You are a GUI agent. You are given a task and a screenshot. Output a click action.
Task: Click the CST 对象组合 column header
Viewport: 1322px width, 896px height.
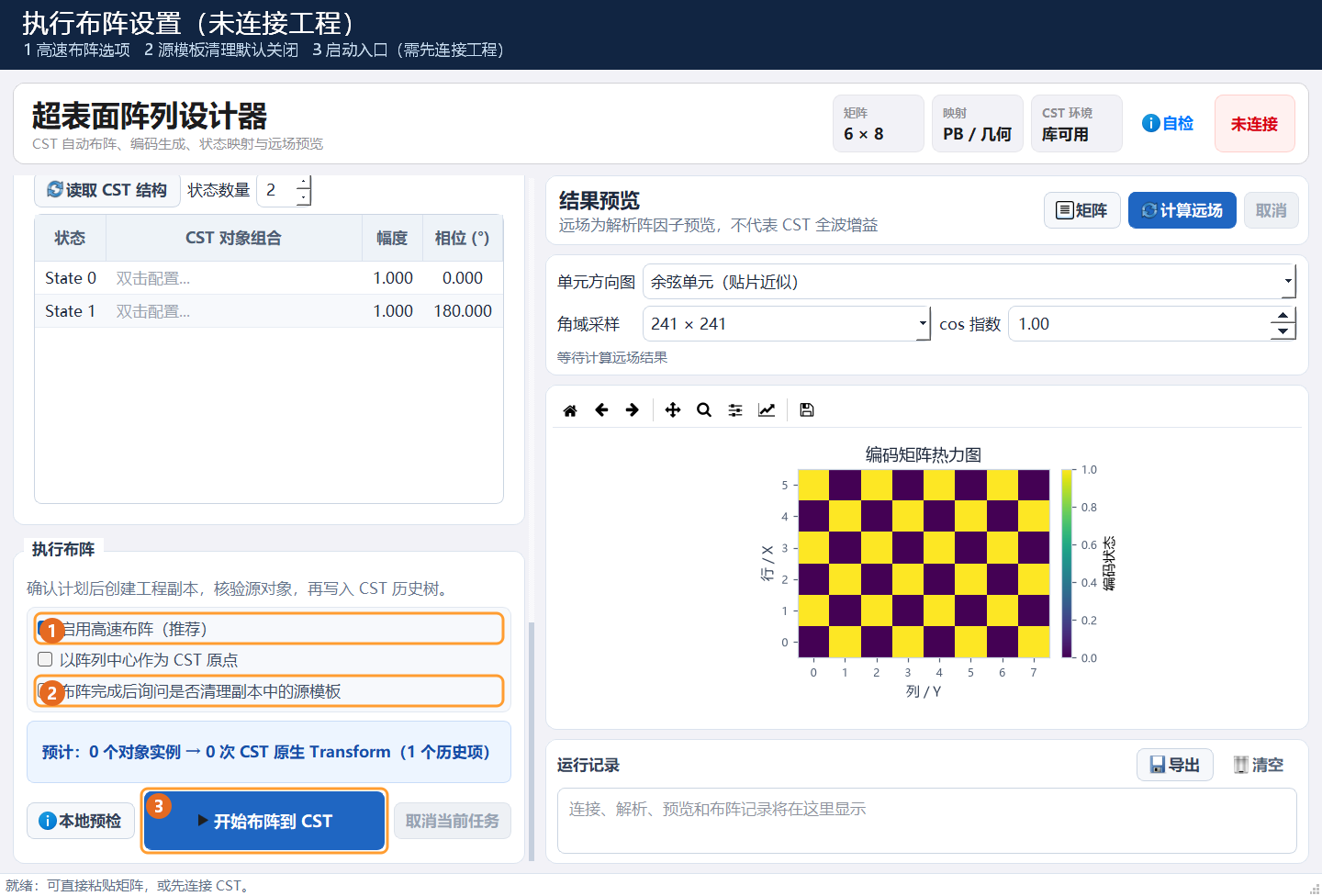234,238
